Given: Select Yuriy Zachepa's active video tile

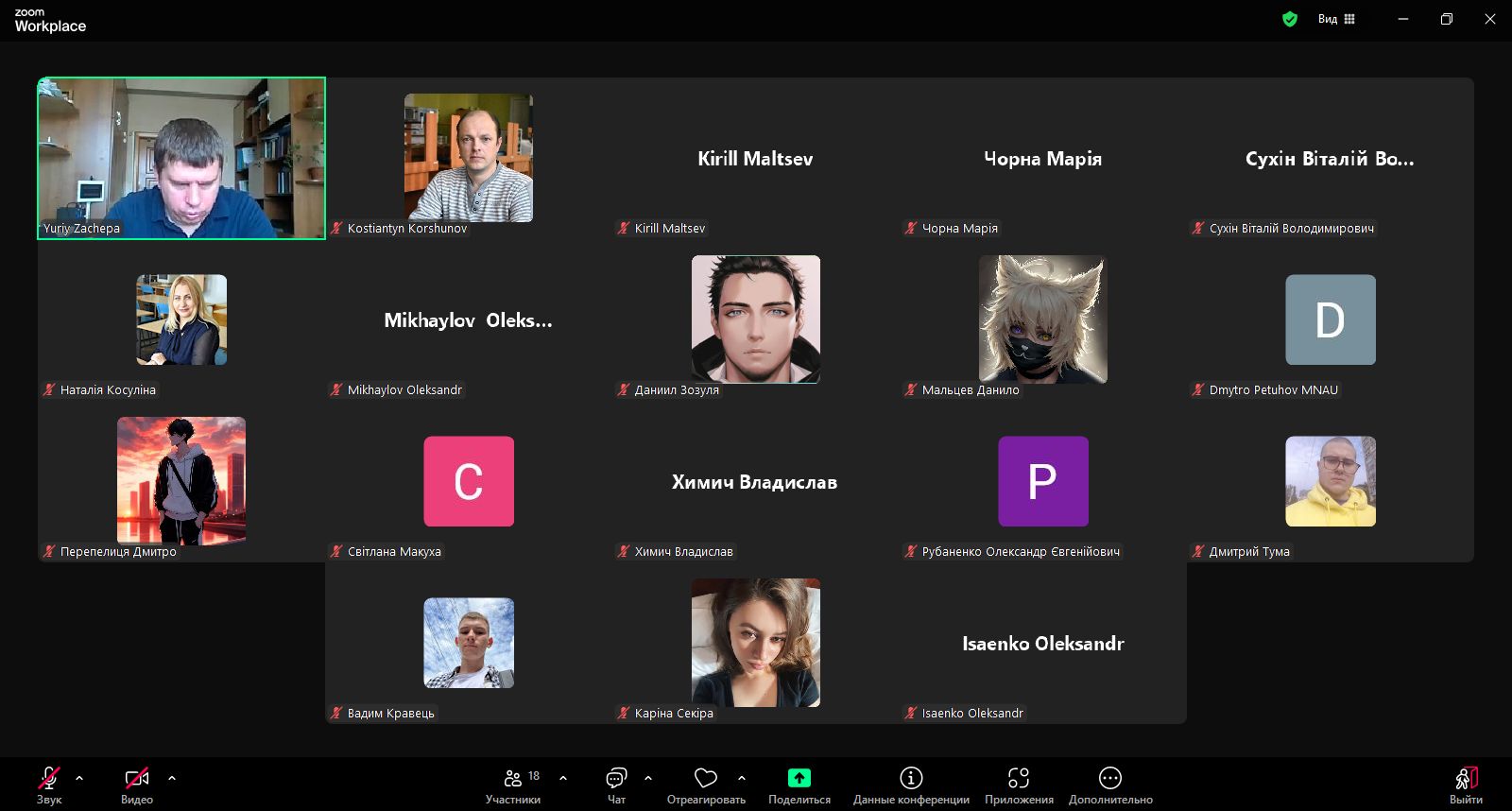Looking at the screenshot, I should click(181, 158).
